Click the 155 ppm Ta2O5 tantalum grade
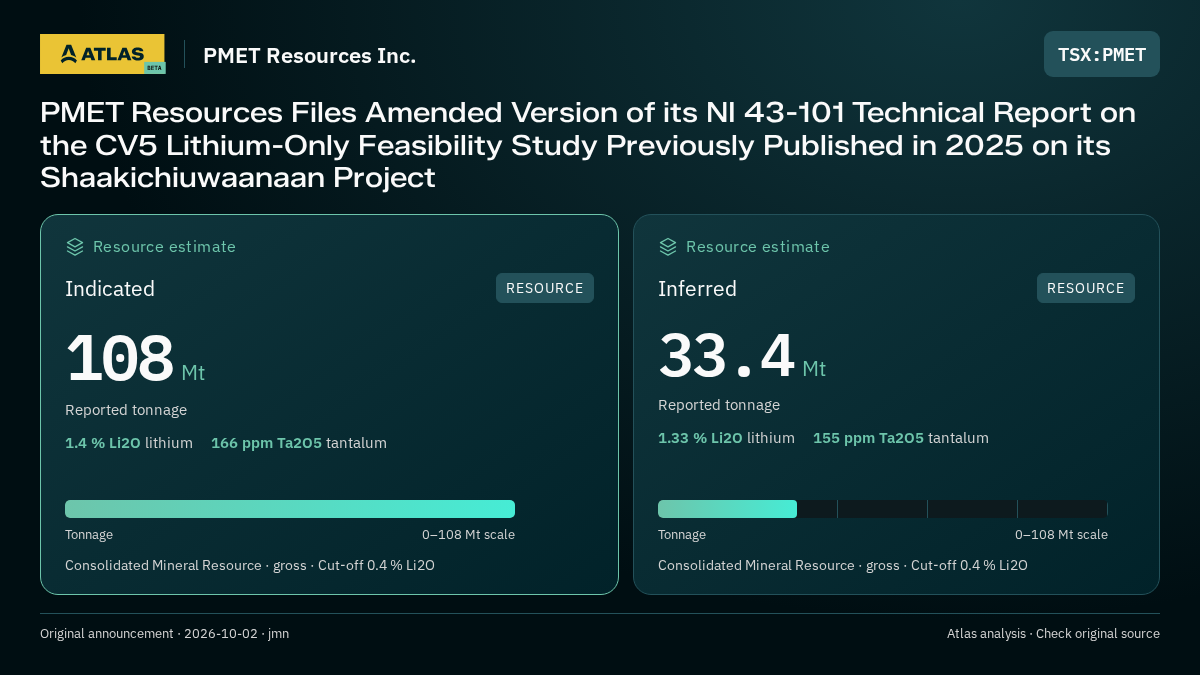The image size is (1200, 675). (x=901, y=438)
